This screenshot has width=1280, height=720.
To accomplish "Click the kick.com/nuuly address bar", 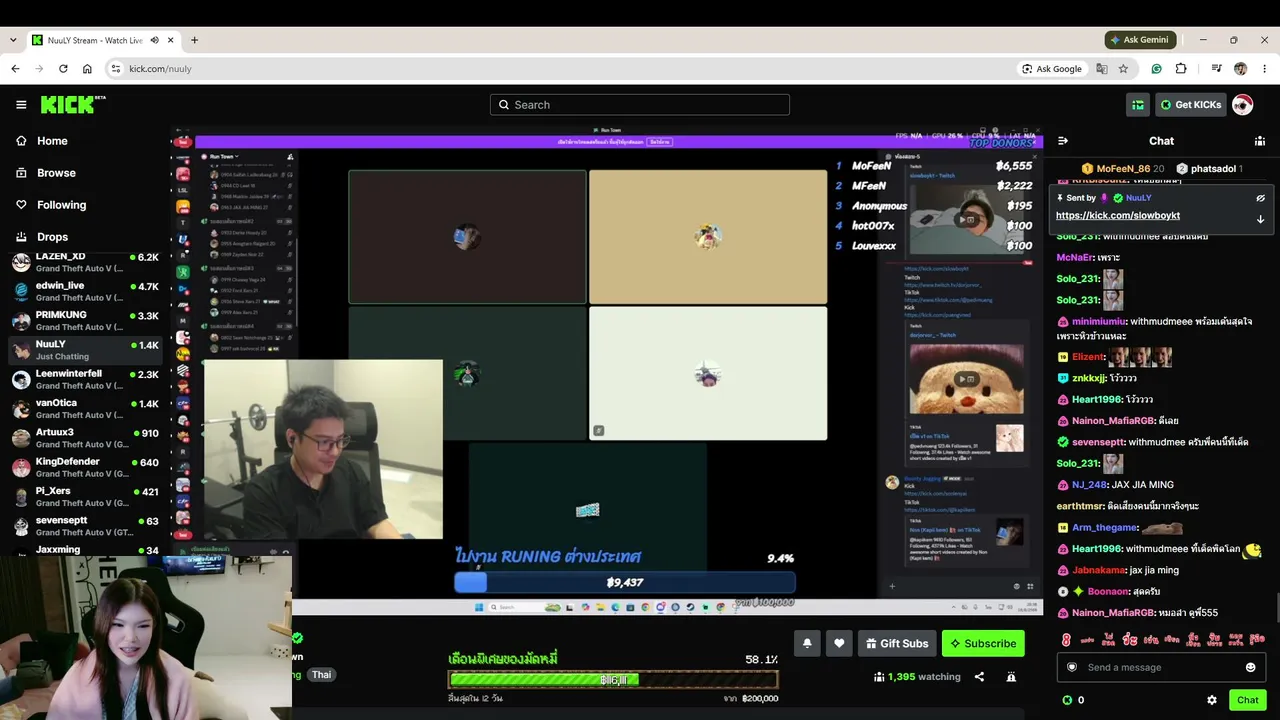I will [x=560, y=69].
